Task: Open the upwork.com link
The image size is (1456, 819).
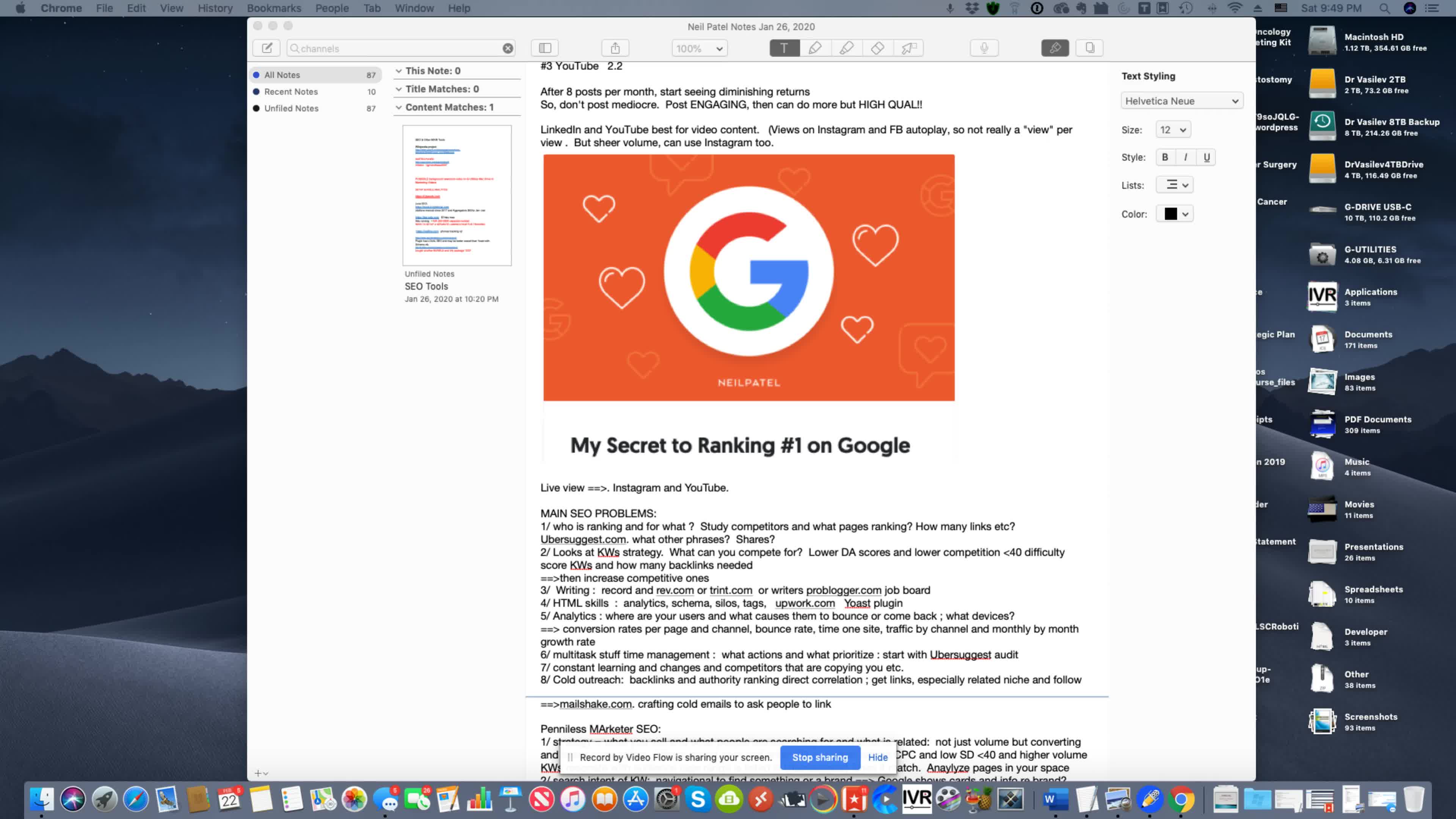Action: tap(804, 603)
